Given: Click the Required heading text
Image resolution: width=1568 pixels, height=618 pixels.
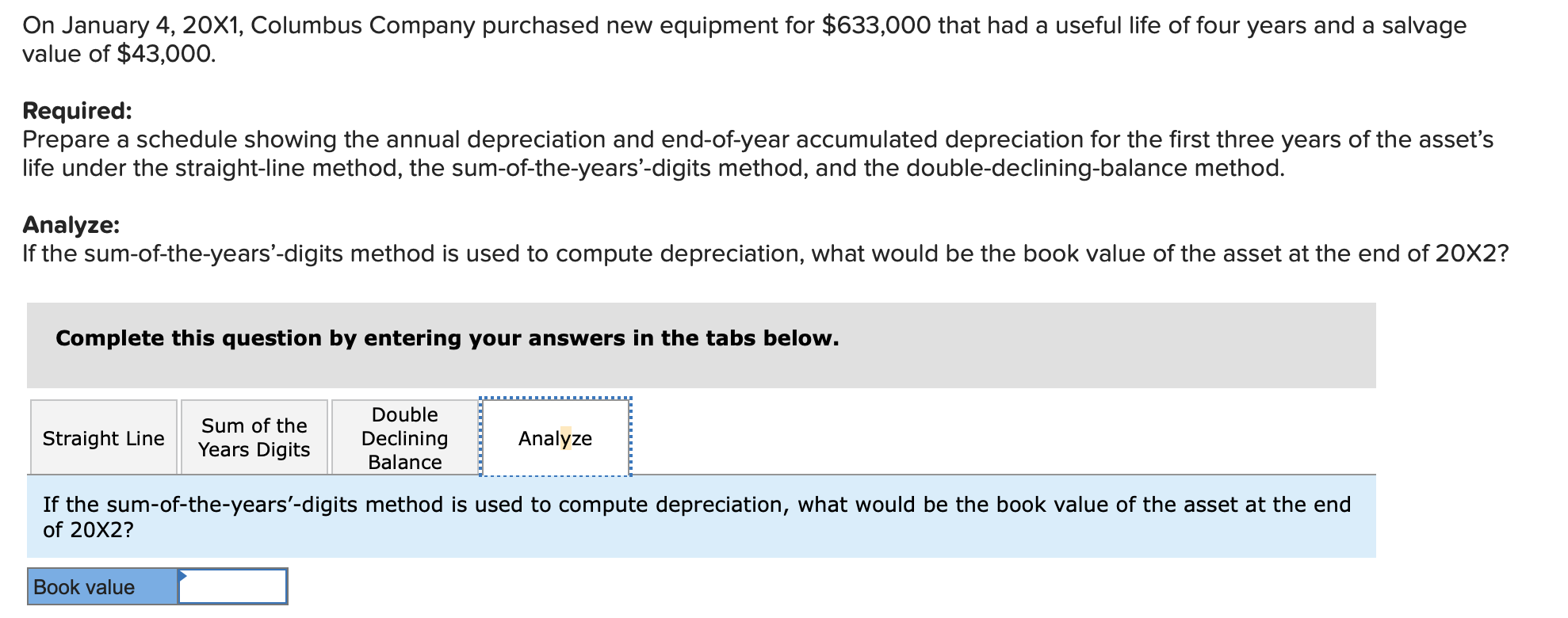Looking at the screenshot, I should [x=77, y=110].
